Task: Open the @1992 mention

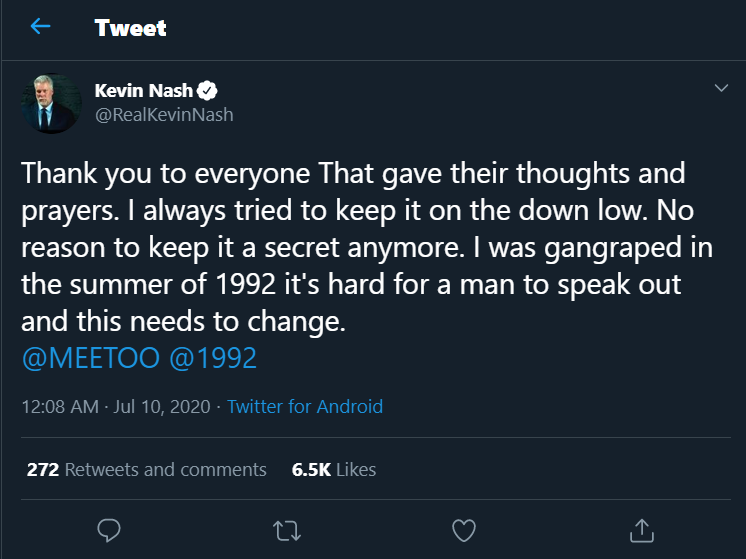Action: 213,358
